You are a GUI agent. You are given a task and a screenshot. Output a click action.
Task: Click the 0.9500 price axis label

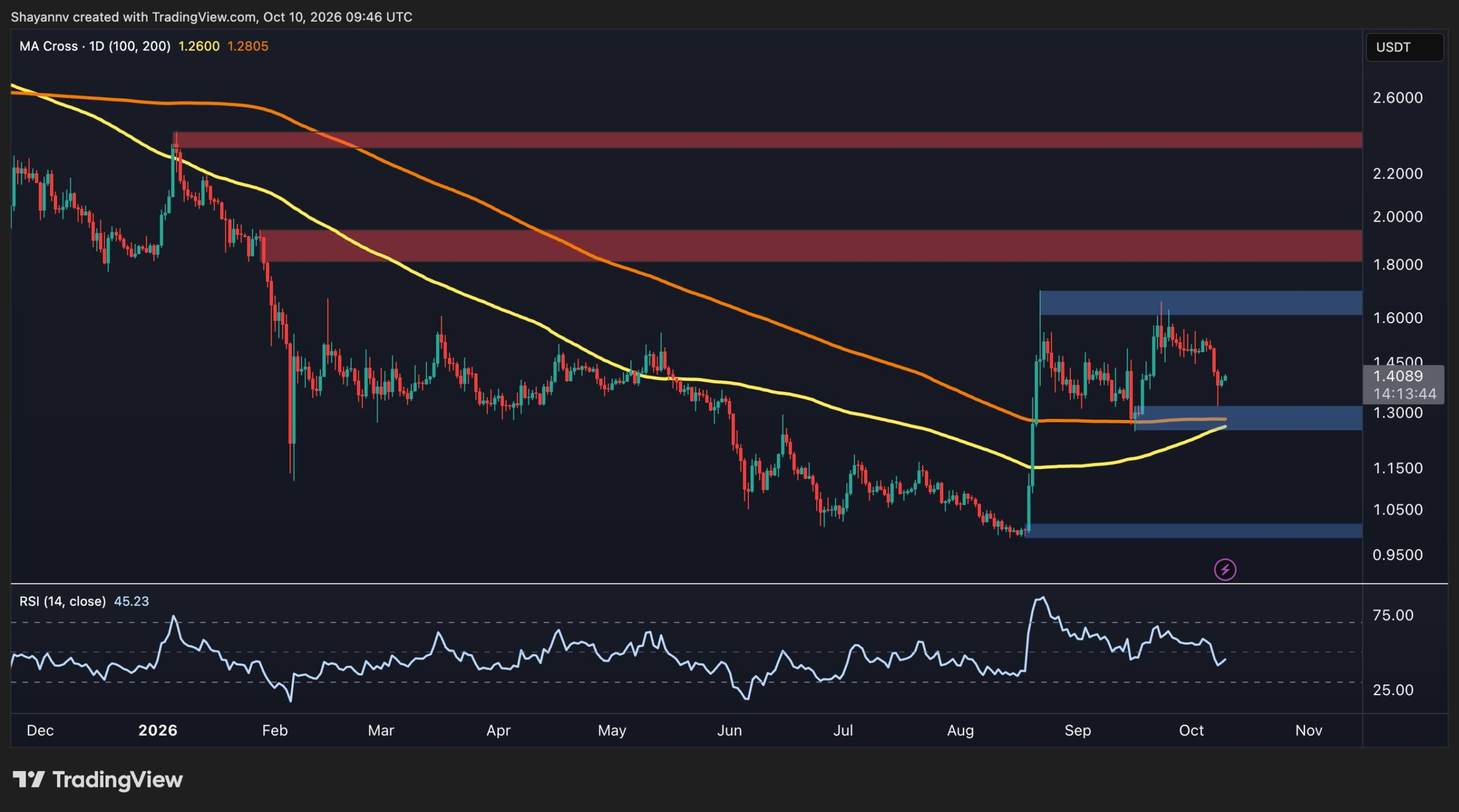[1397, 554]
